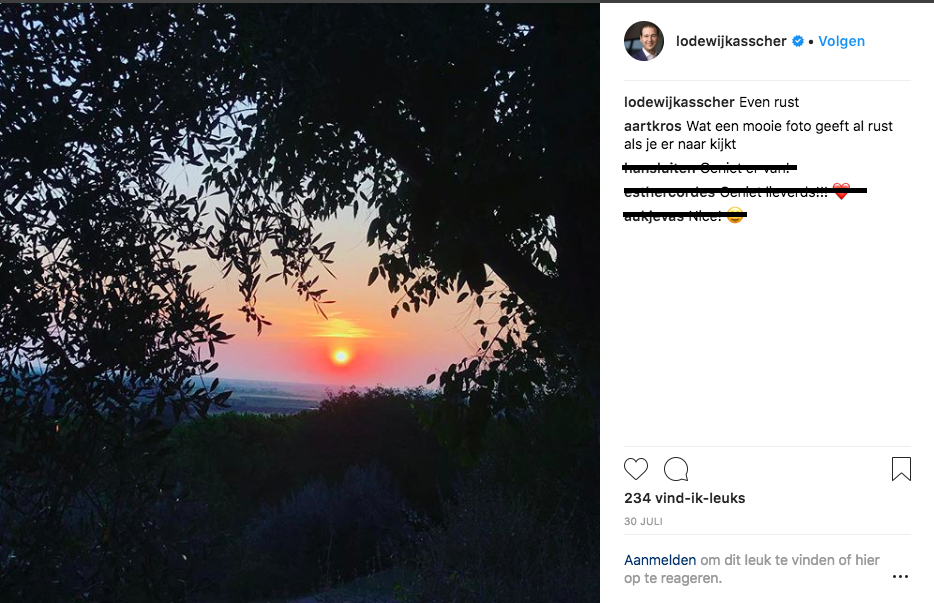The height and width of the screenshot is (603, 934).
Task: Follow the account via 'Volgen'
Action: (x=841, y=42)
